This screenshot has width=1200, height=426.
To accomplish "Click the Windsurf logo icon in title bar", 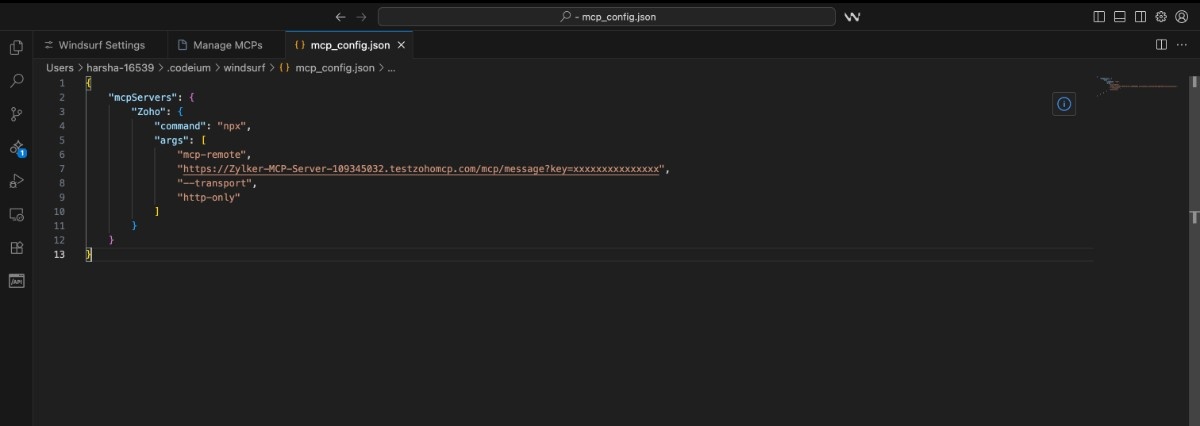I will (x=852, y=17).
